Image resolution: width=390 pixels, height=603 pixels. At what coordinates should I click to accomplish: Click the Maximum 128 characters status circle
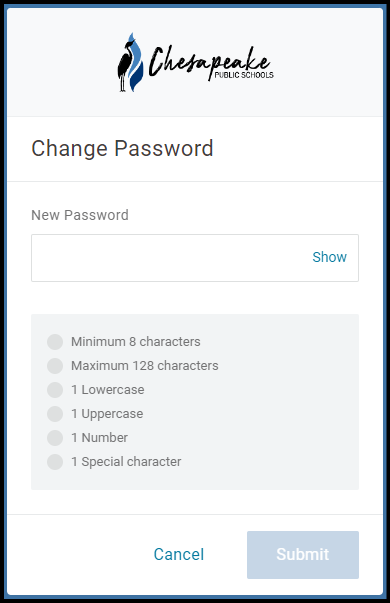coord(55,366)
